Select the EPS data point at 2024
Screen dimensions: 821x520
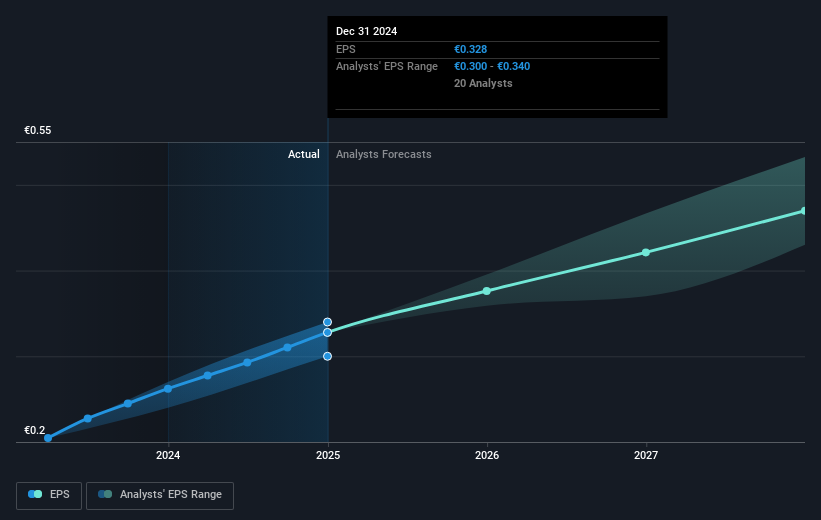pyautogui.click(x=168, y=389)
